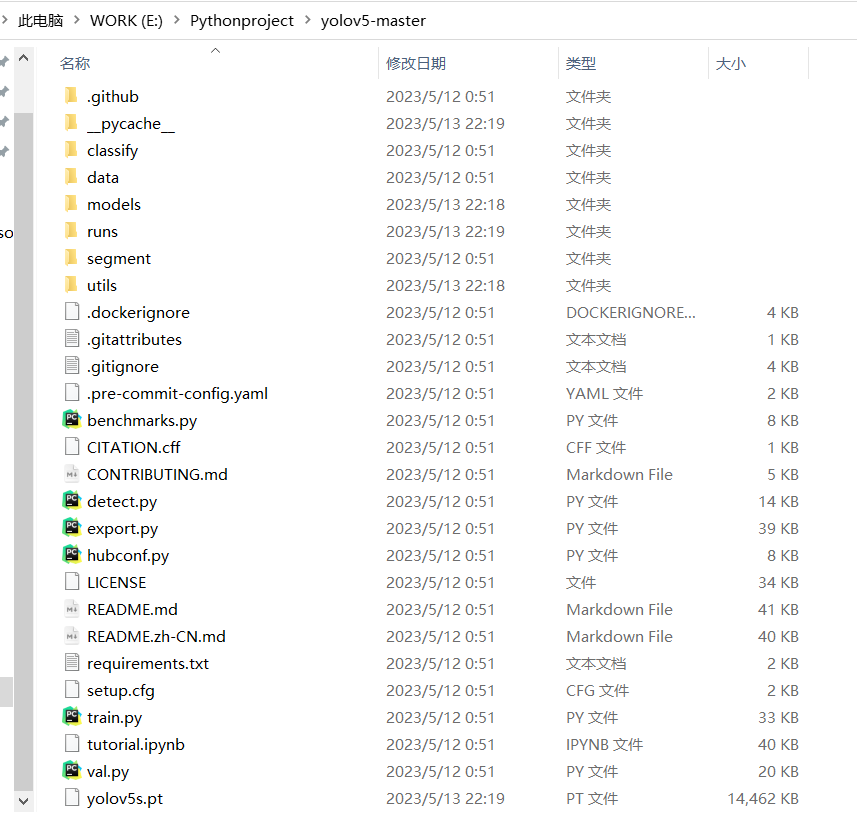The height and width of the screenshot is (837, 857).
Task: Click the .gitignore text file icon
Action: [x=72, y=365]
